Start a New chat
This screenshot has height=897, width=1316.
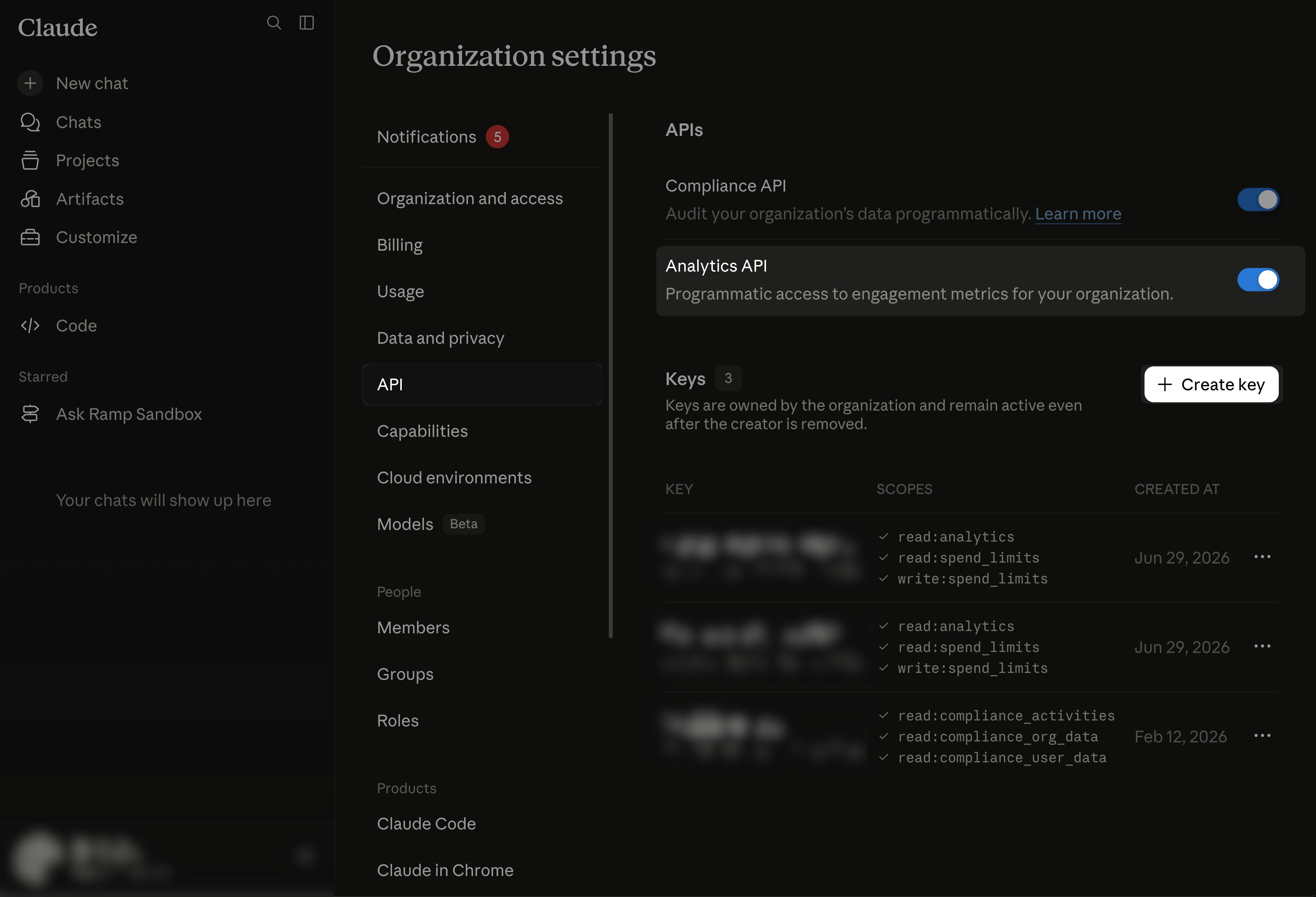click(x=92, y=83)
